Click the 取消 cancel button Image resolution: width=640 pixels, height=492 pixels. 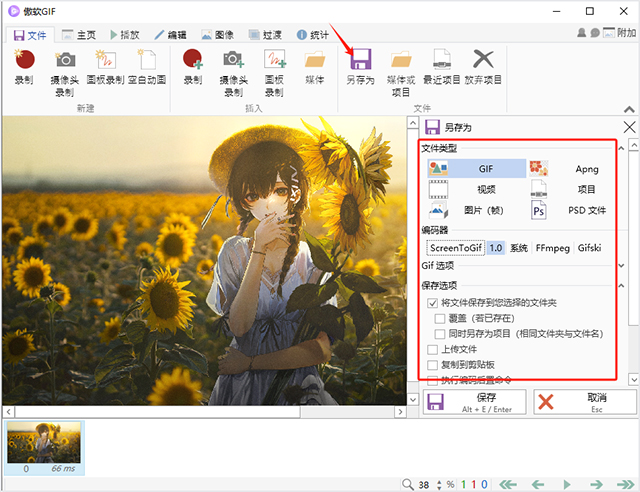[x=585, y=402]
